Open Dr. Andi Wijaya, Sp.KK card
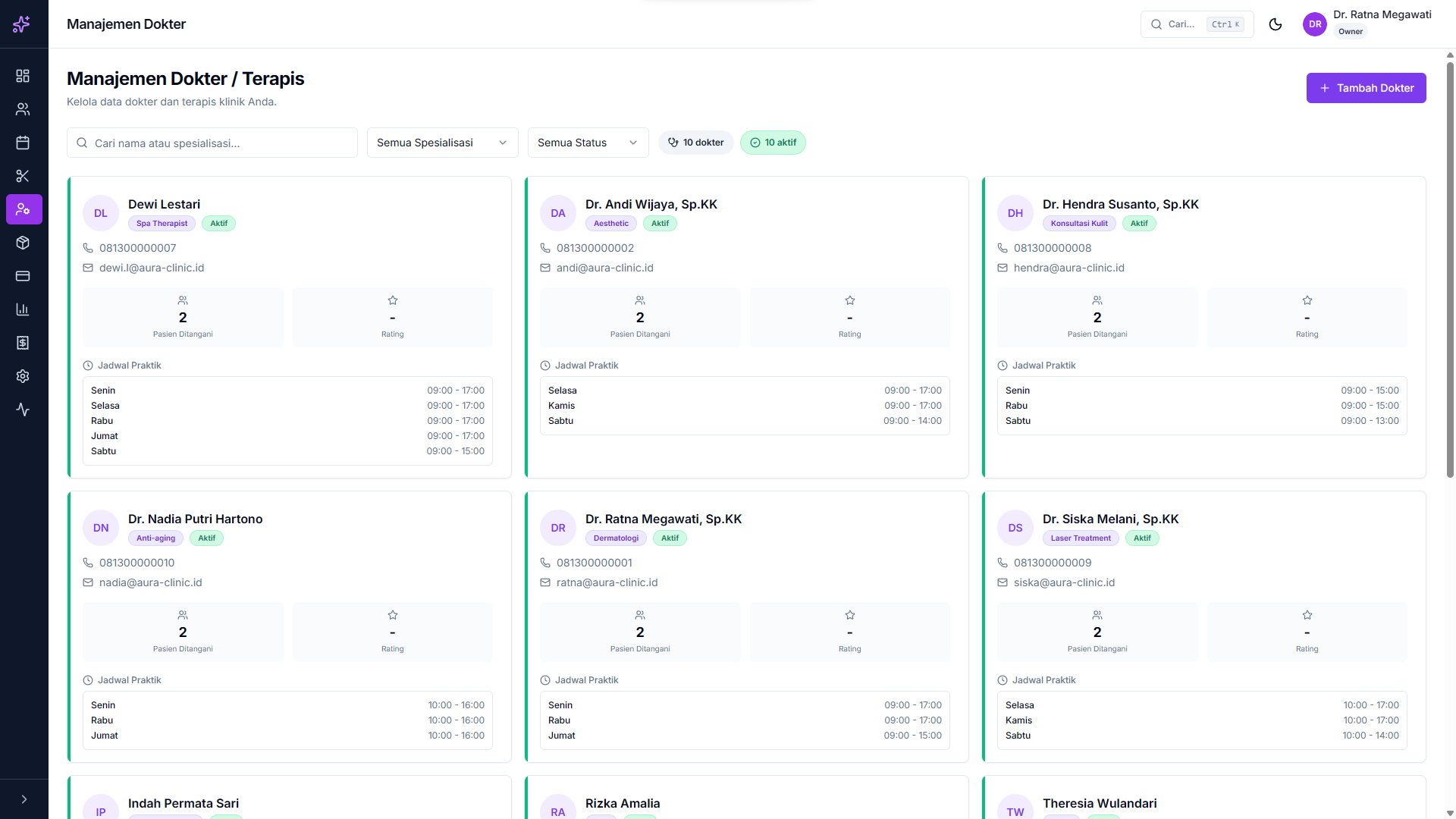The height and width of the screenshot is (819, 1456). tap(651, 205)
